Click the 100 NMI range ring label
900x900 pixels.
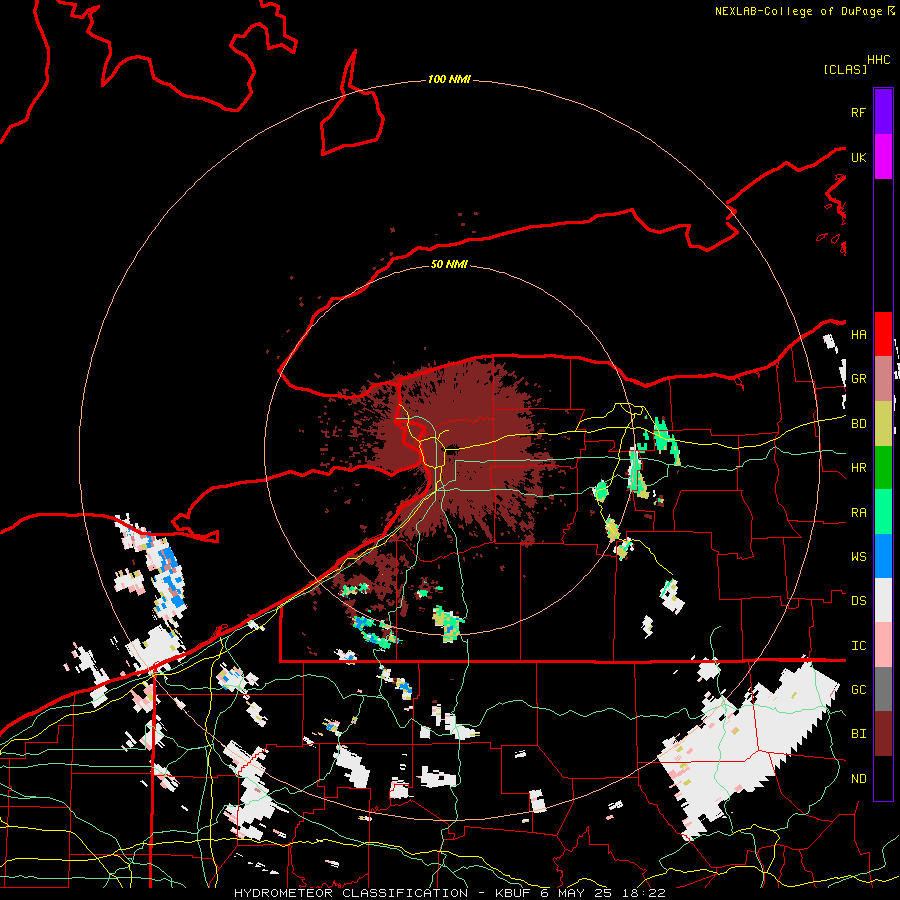point(449,79)
